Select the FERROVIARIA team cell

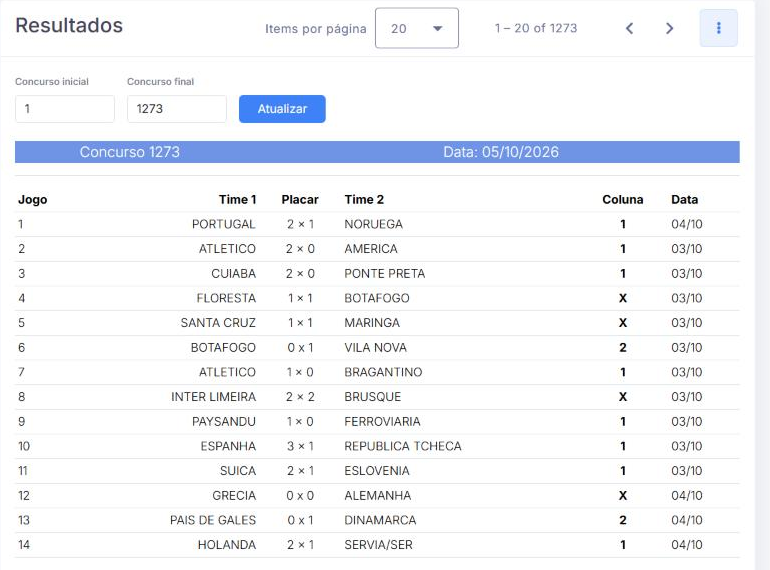tap(383, 421)
